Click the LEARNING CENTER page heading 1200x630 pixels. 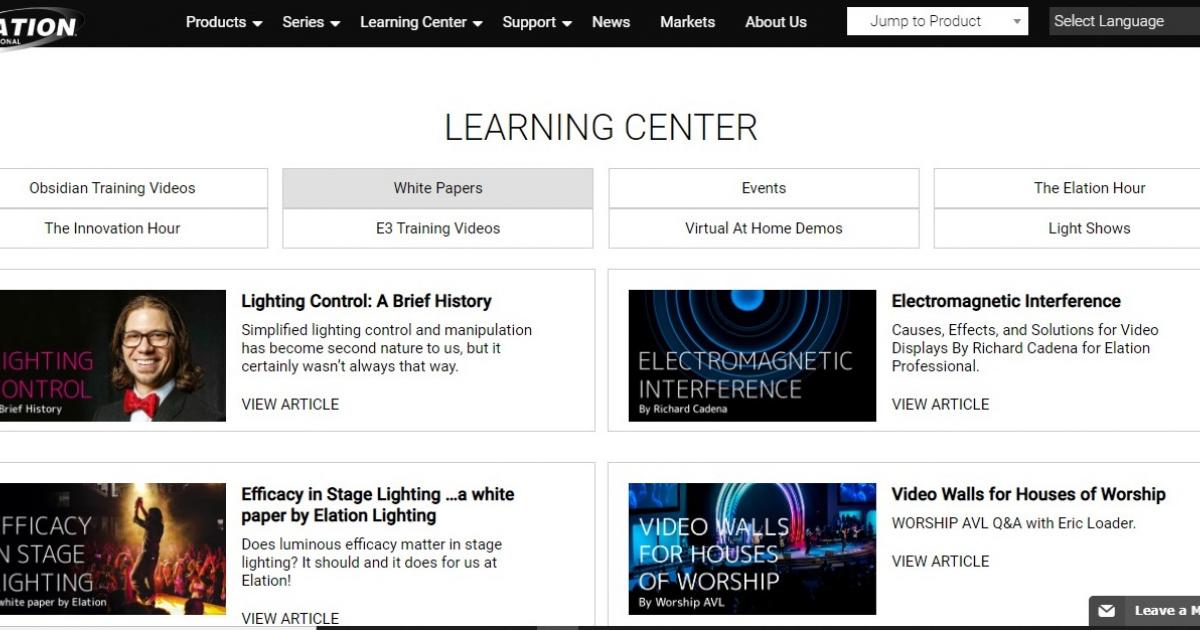[601, 127]
